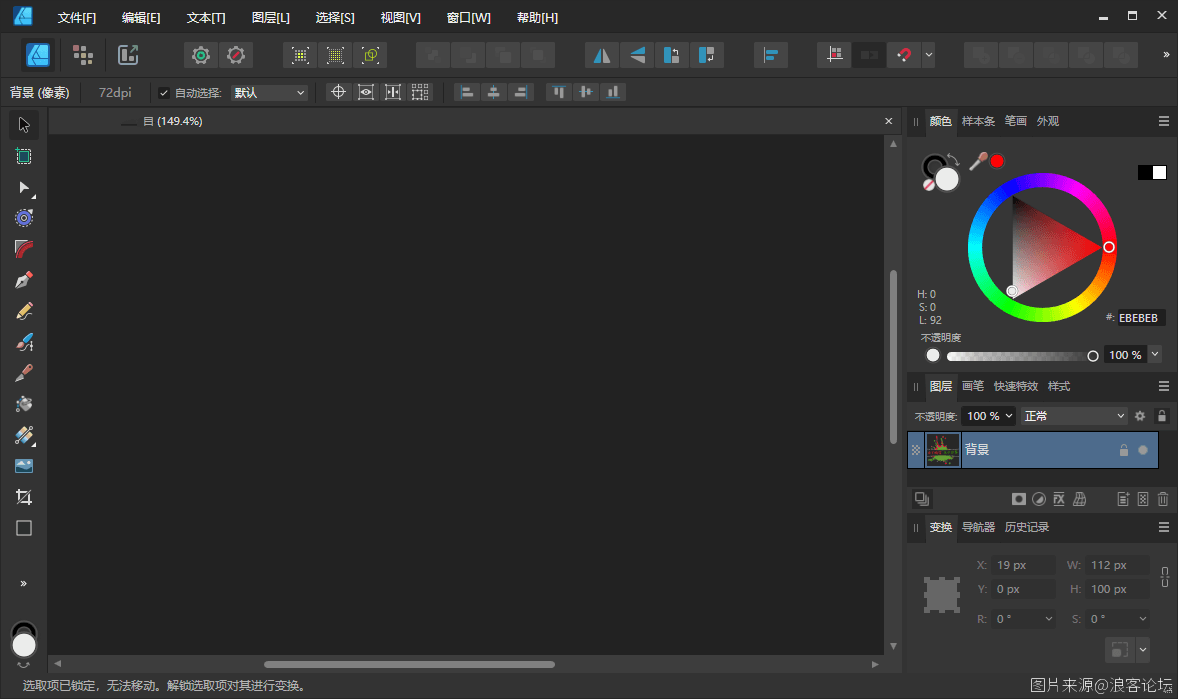Toggle visibility dot of 背景 layer
The height and width of the screenshot is (699, 1178).
pyautogui.click(x=1143, y=450)
